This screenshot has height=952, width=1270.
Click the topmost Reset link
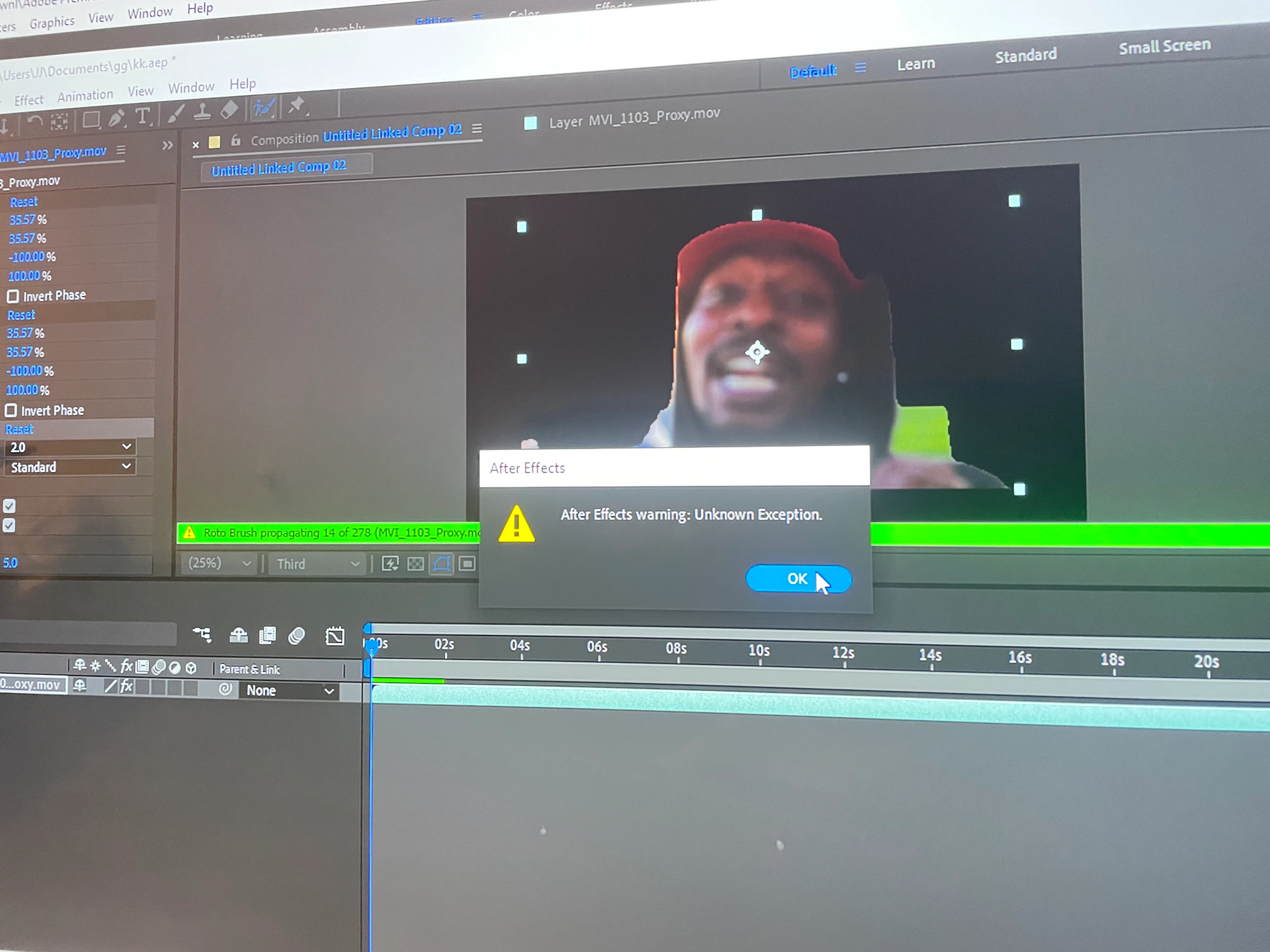(24, 202)
